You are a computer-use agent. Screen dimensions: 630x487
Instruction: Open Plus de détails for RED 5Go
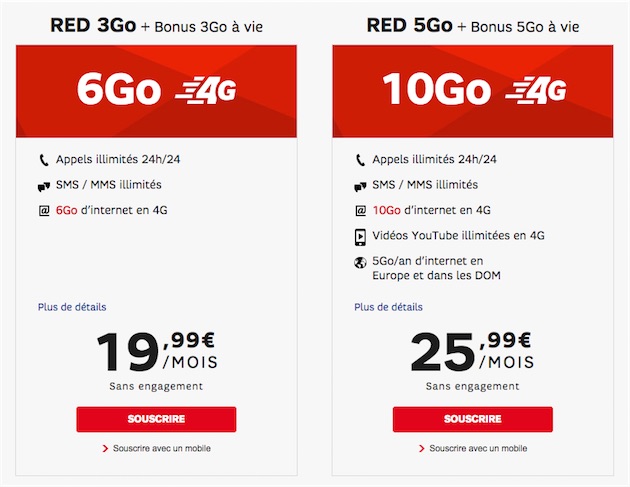389,307
